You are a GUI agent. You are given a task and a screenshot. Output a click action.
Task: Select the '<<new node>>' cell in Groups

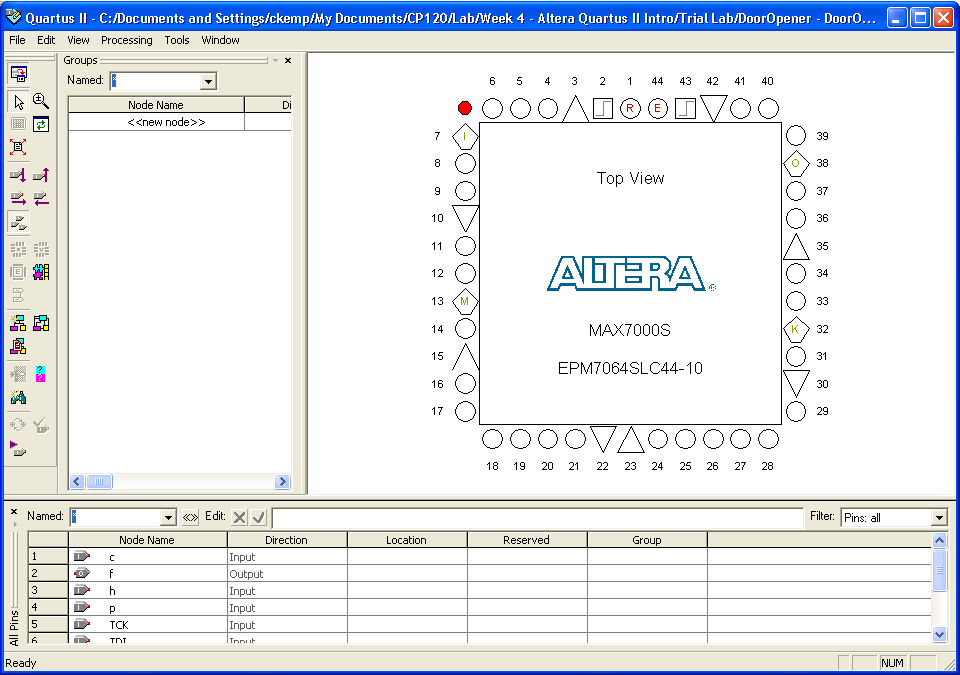tap(156, 122)
